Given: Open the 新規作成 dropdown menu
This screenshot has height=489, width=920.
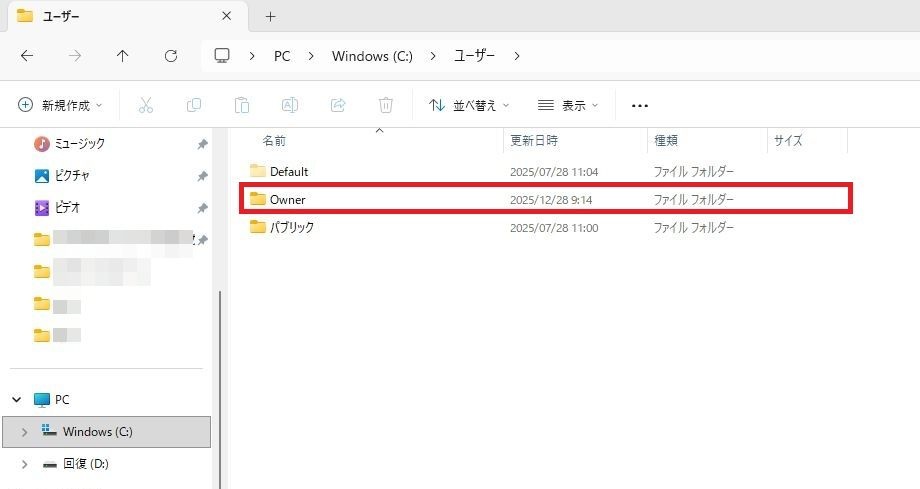Looking at the screenshot, I should coord(61,105).
